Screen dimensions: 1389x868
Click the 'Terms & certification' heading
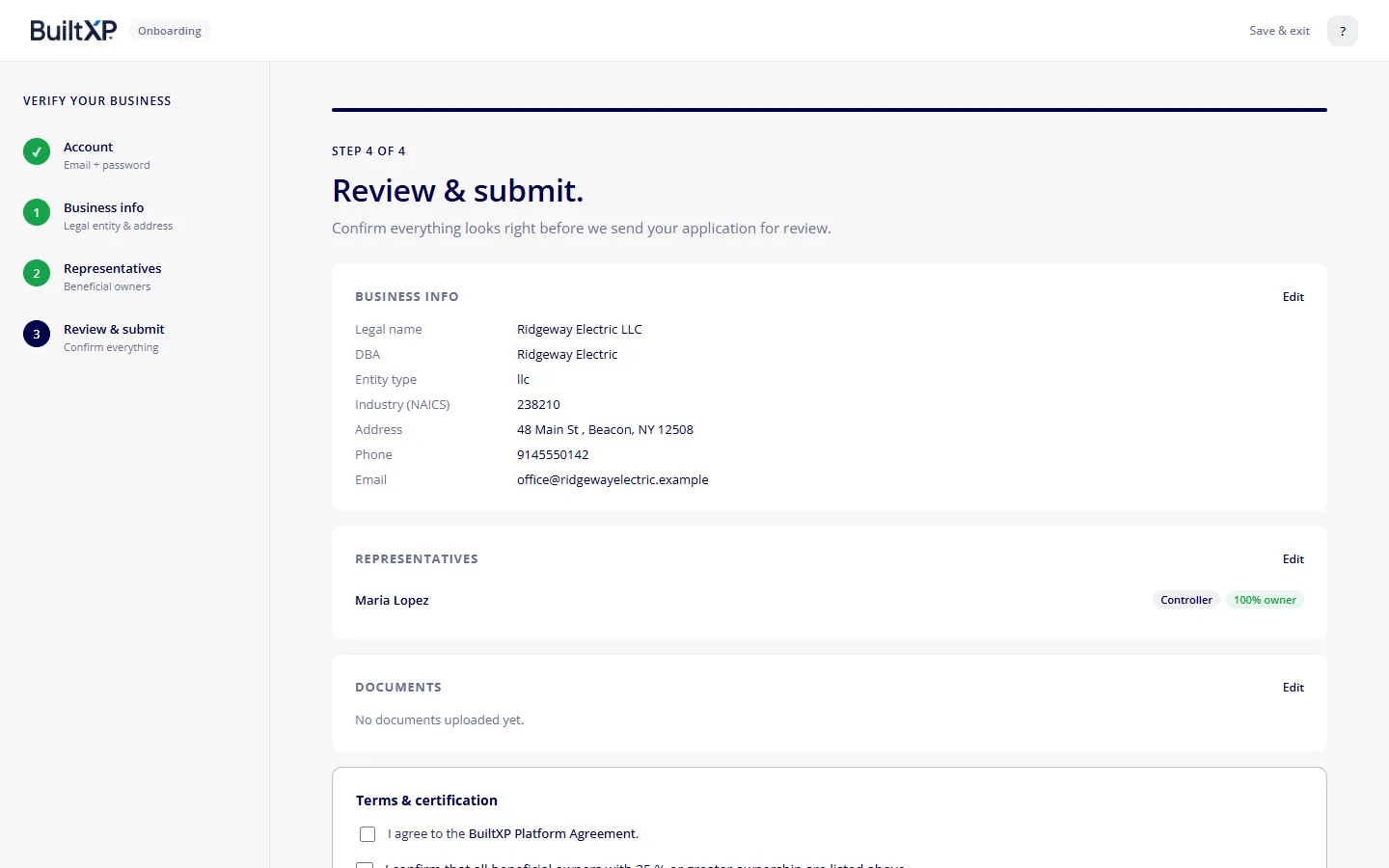tap(426, 800)
